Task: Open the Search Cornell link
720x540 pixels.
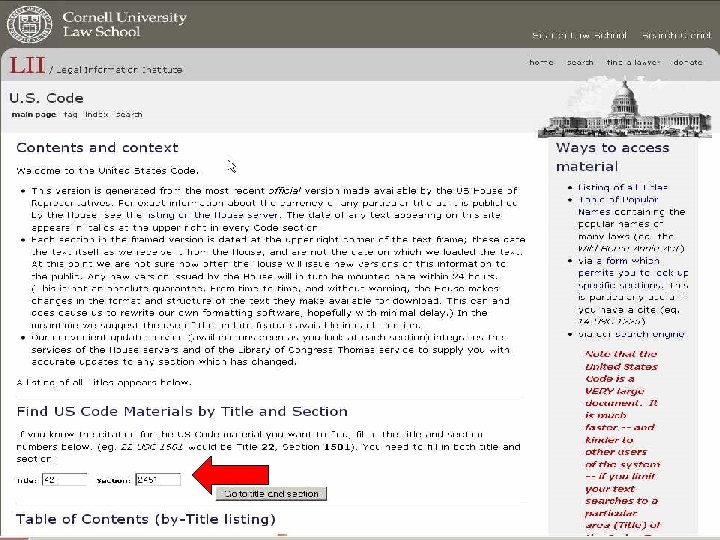Action: point(676,35)
